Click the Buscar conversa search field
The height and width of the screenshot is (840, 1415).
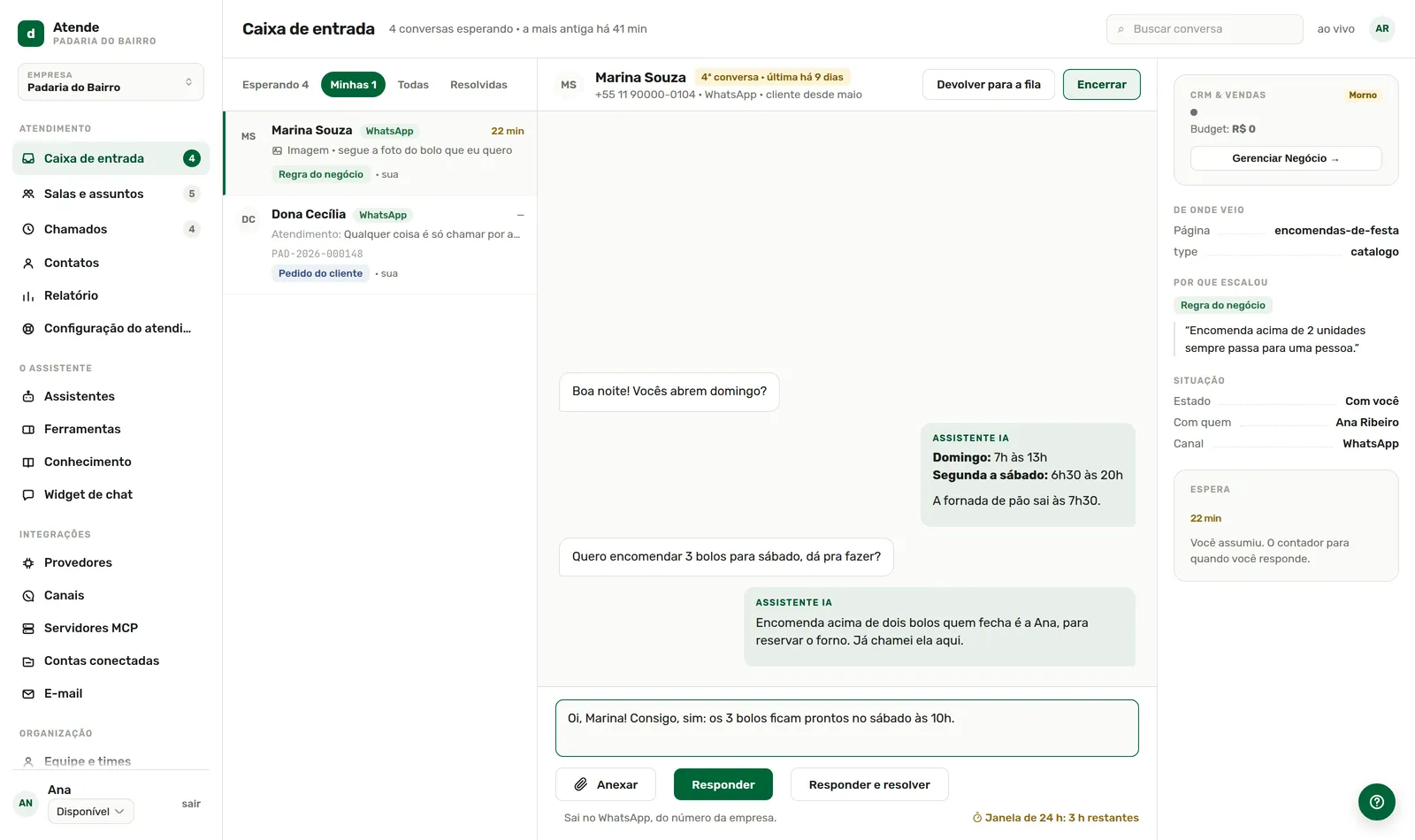click(x=1205, y=29)
